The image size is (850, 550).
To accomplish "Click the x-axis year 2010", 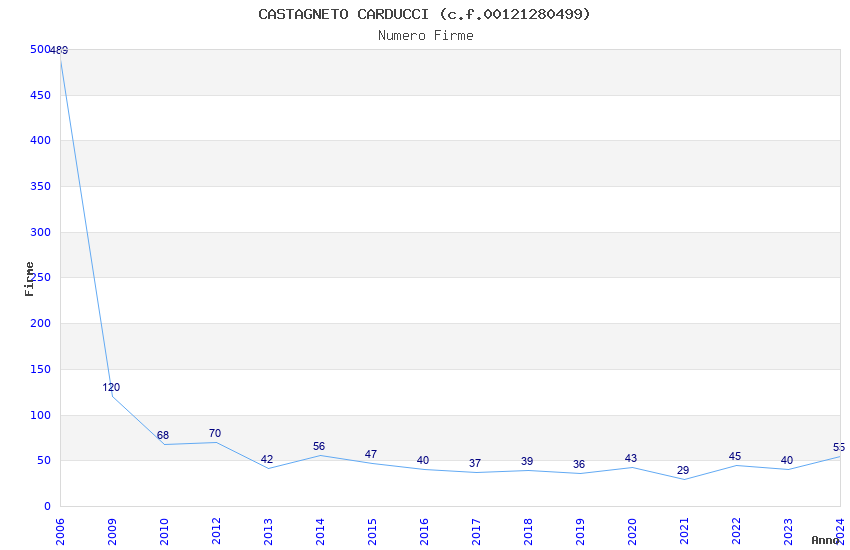I will (164, 532).
